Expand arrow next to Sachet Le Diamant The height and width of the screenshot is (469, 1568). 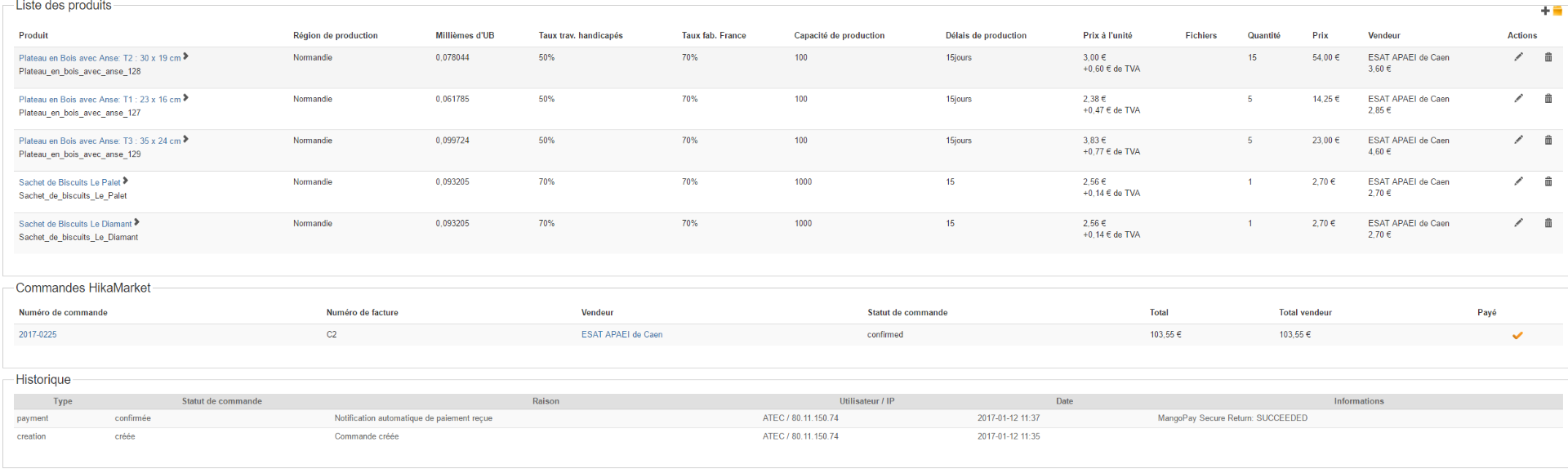coord(136,222)
